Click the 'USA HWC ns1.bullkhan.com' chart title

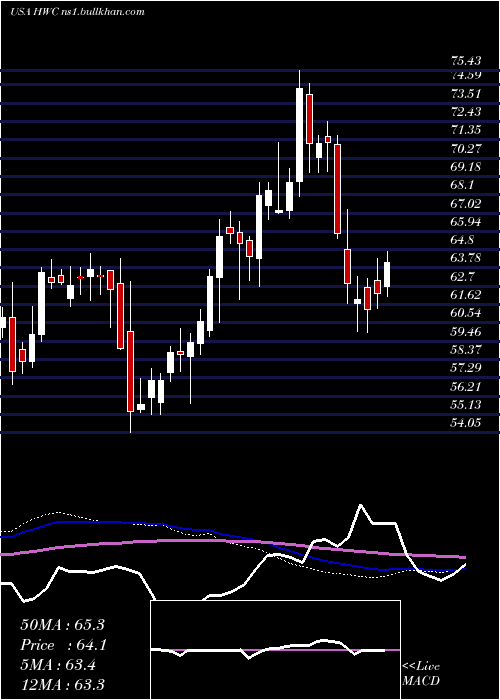tap(77, 12)
